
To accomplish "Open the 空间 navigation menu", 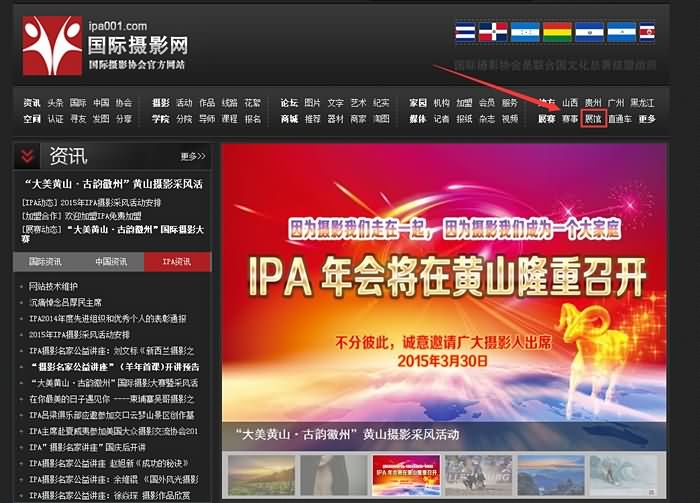I will [32, 119].
